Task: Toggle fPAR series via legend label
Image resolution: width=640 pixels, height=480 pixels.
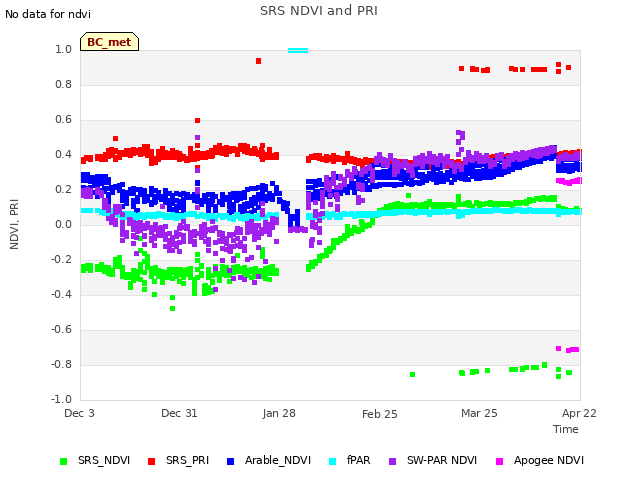Action: click(358, 460)
